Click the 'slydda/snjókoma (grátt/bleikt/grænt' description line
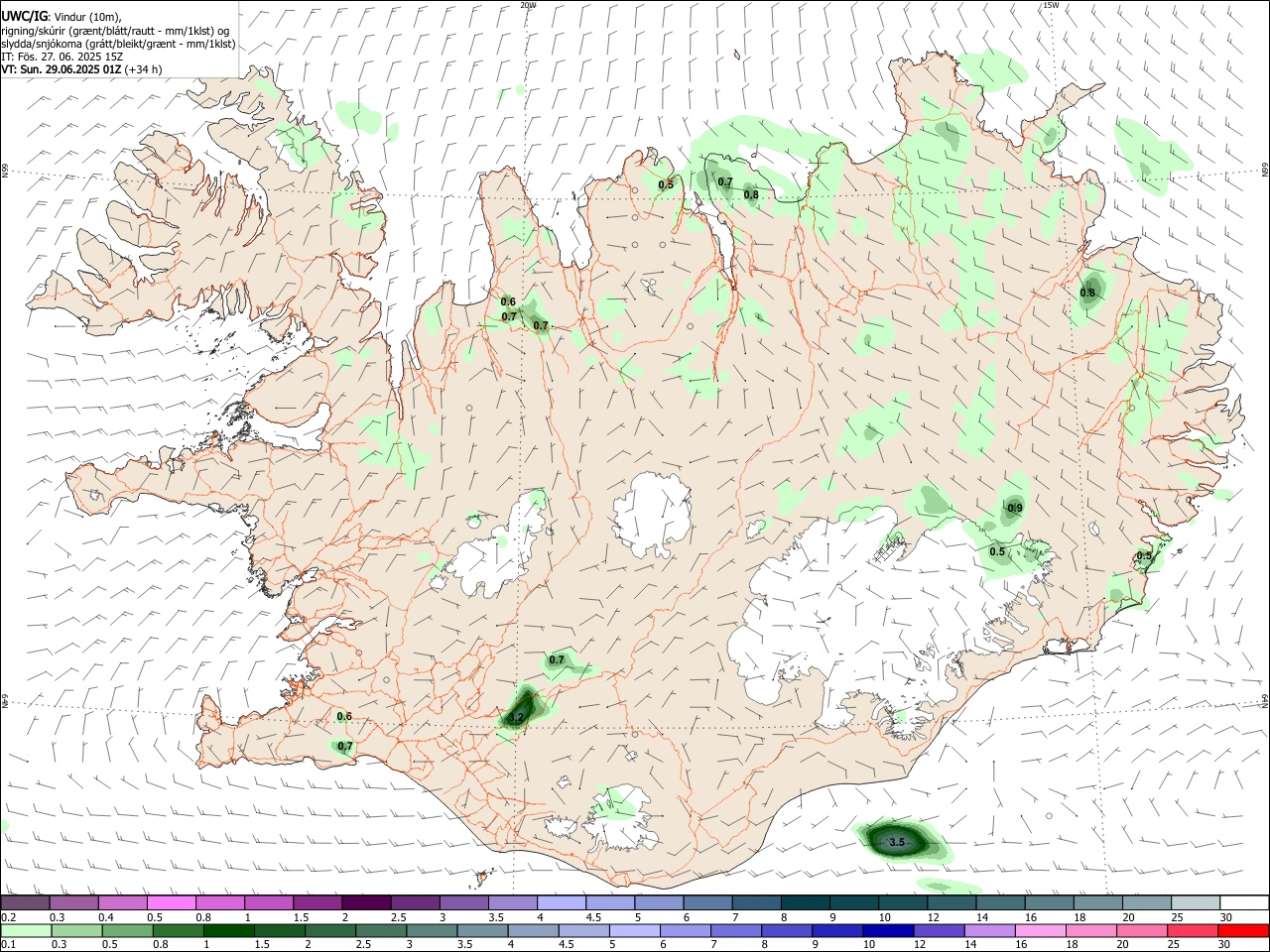The height and width of the screenshot is (952, 1270). pos(118,44)
